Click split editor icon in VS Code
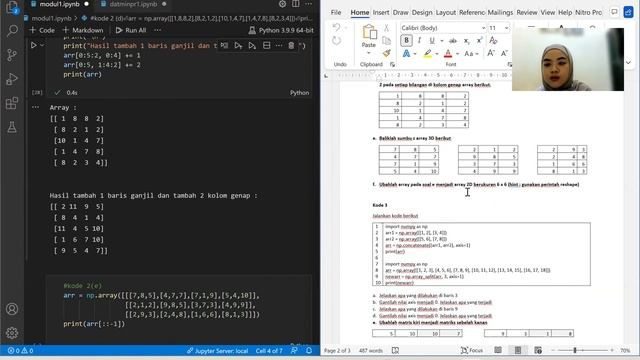 click(296, 4)
